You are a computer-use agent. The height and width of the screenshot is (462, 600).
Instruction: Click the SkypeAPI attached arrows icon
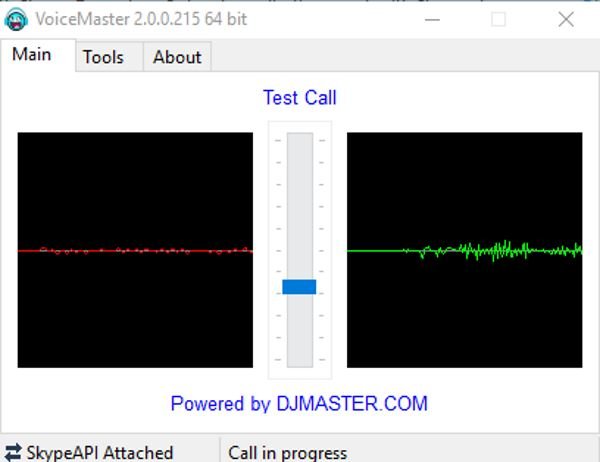[x=13, y=452]
